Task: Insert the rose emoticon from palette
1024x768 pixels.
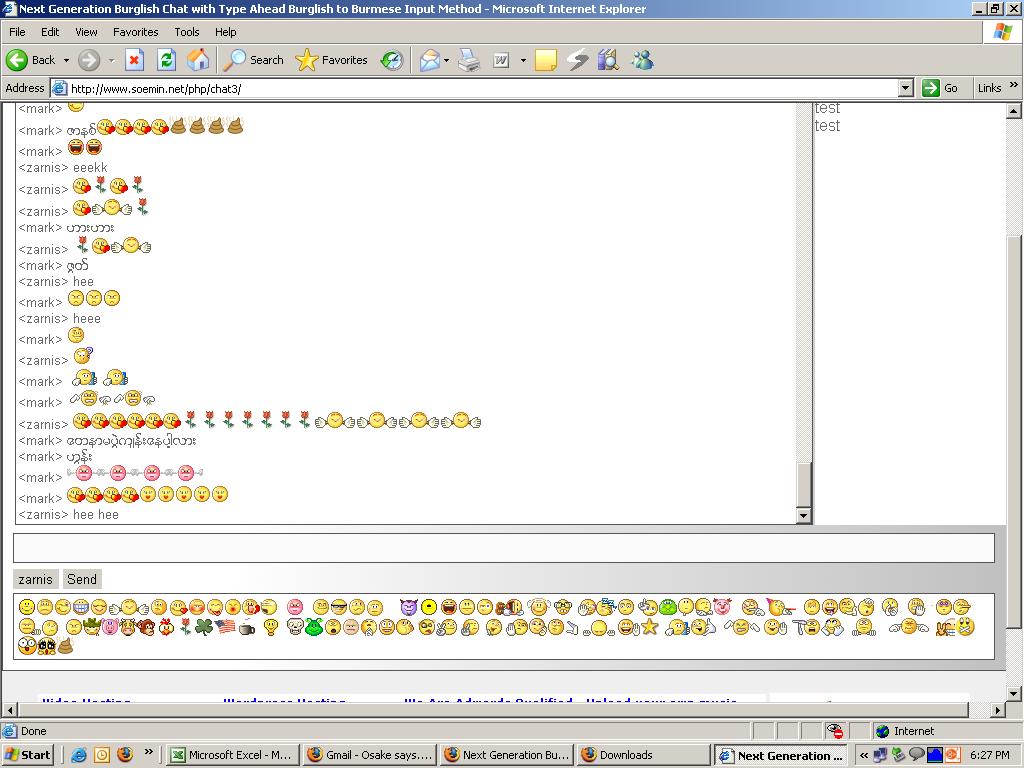Action: tap(185, 626)
